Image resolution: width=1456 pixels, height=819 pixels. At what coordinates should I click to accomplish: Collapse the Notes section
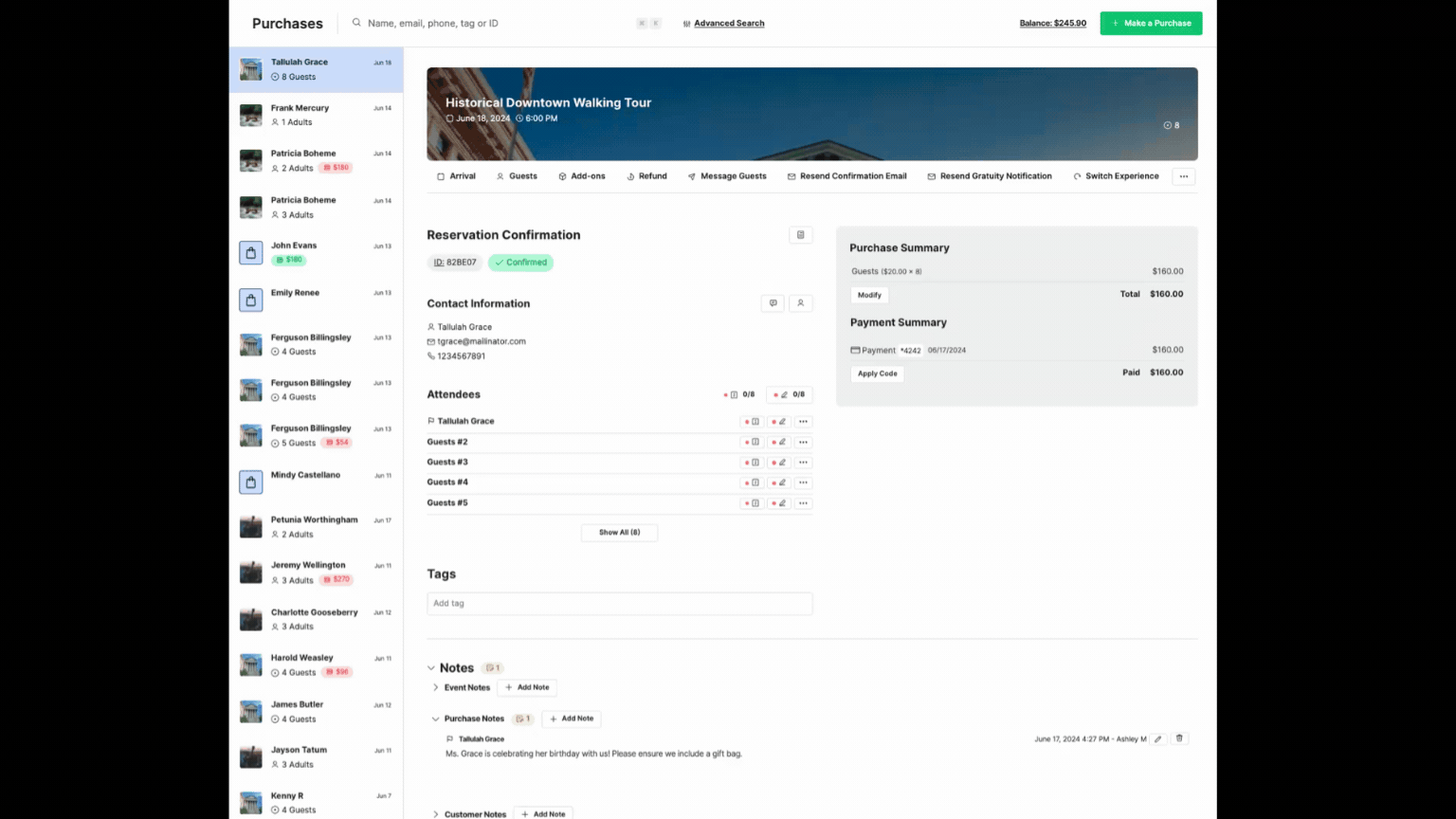(431, 668)
